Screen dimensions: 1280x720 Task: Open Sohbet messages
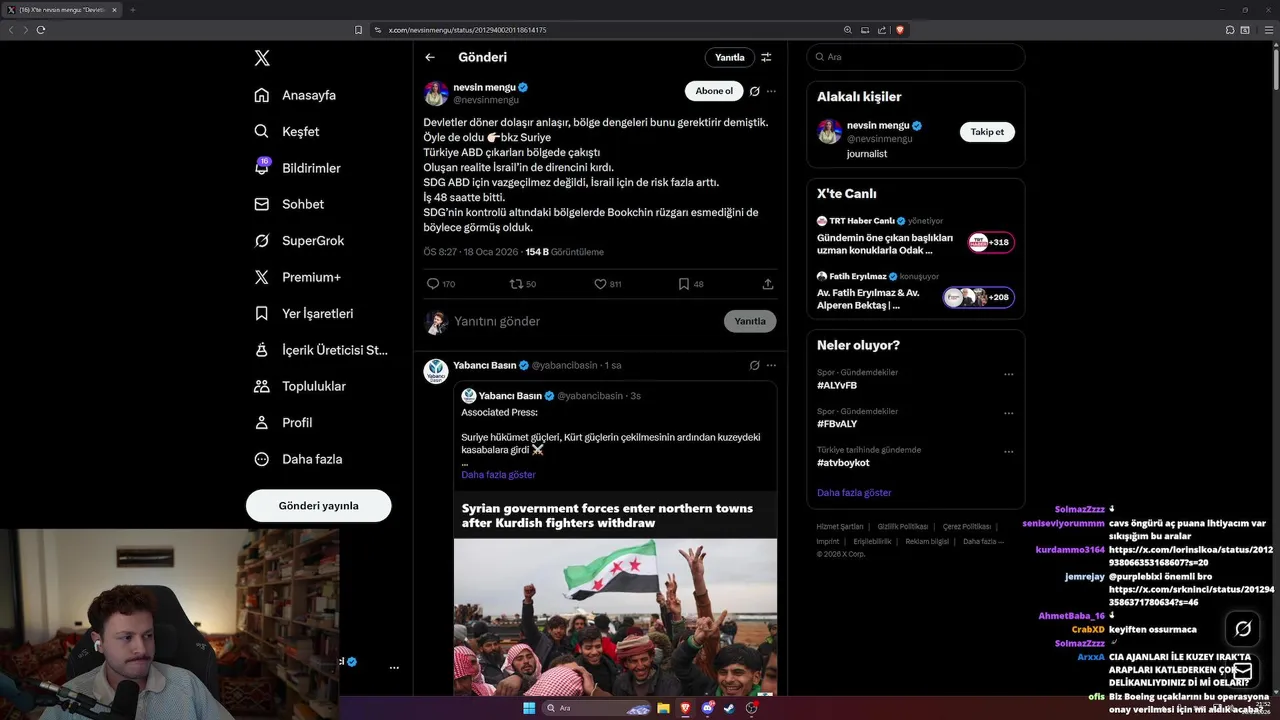(x=289, y=204)
